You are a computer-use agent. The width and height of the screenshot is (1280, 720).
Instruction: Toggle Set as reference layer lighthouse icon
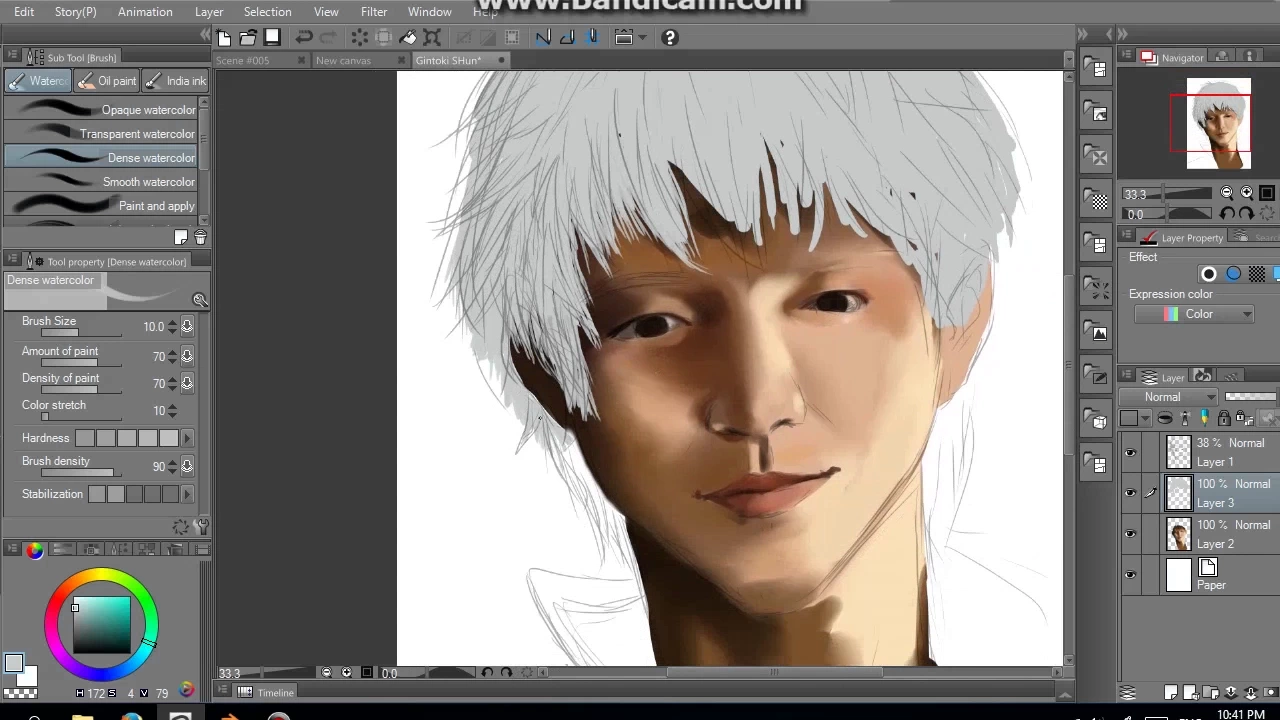[1185, 418]
